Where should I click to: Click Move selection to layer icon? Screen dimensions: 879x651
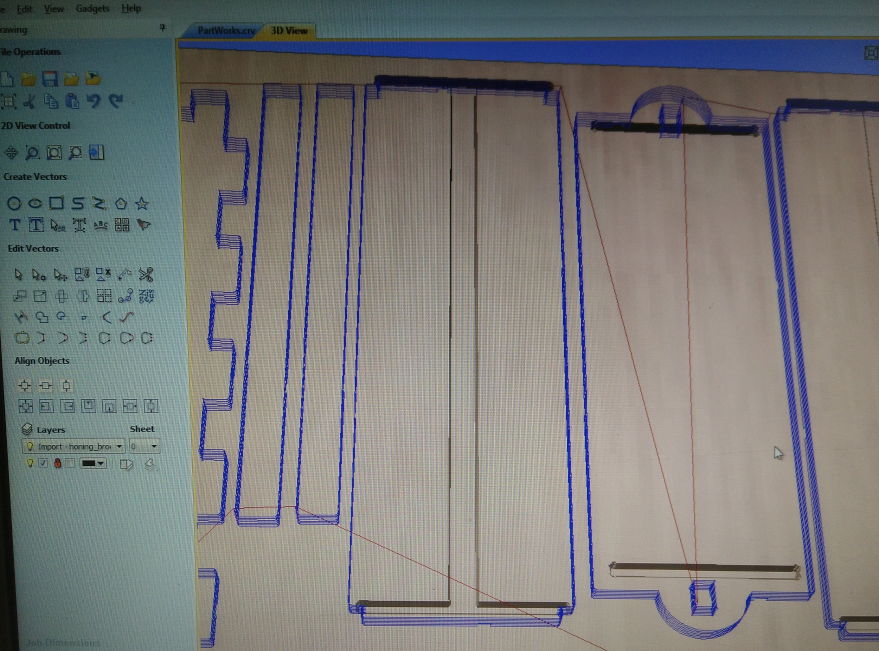[x=127, y=464]
